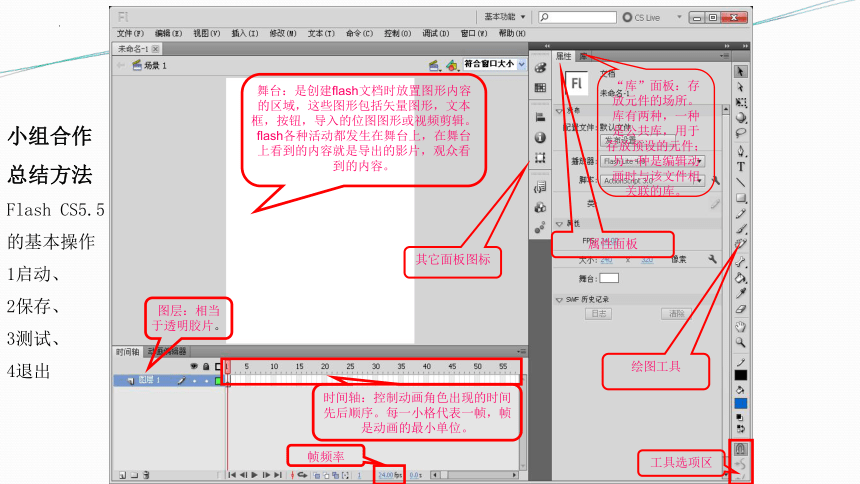Collapse the SWF 历史记录 section
860x484 pixels.
pyautogui.click(x=559, y=300)
